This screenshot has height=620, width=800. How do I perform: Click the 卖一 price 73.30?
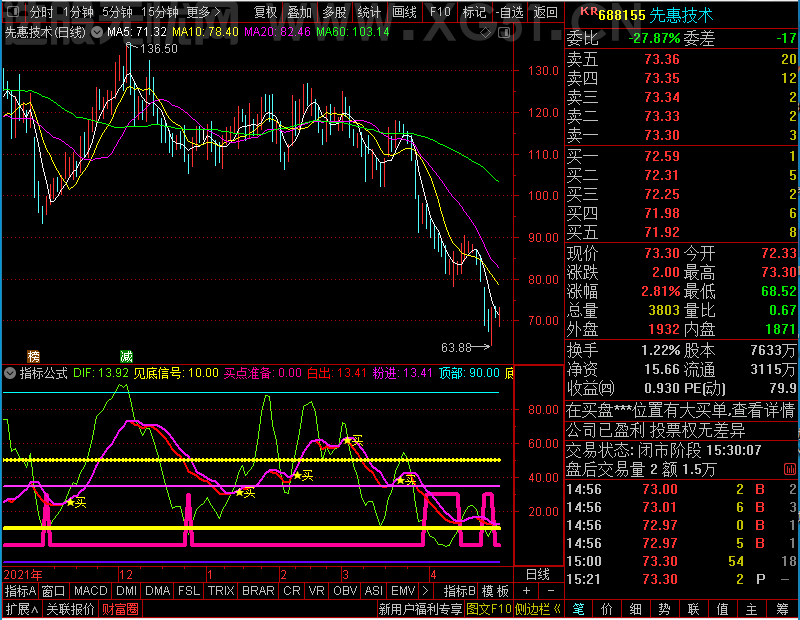662,135
